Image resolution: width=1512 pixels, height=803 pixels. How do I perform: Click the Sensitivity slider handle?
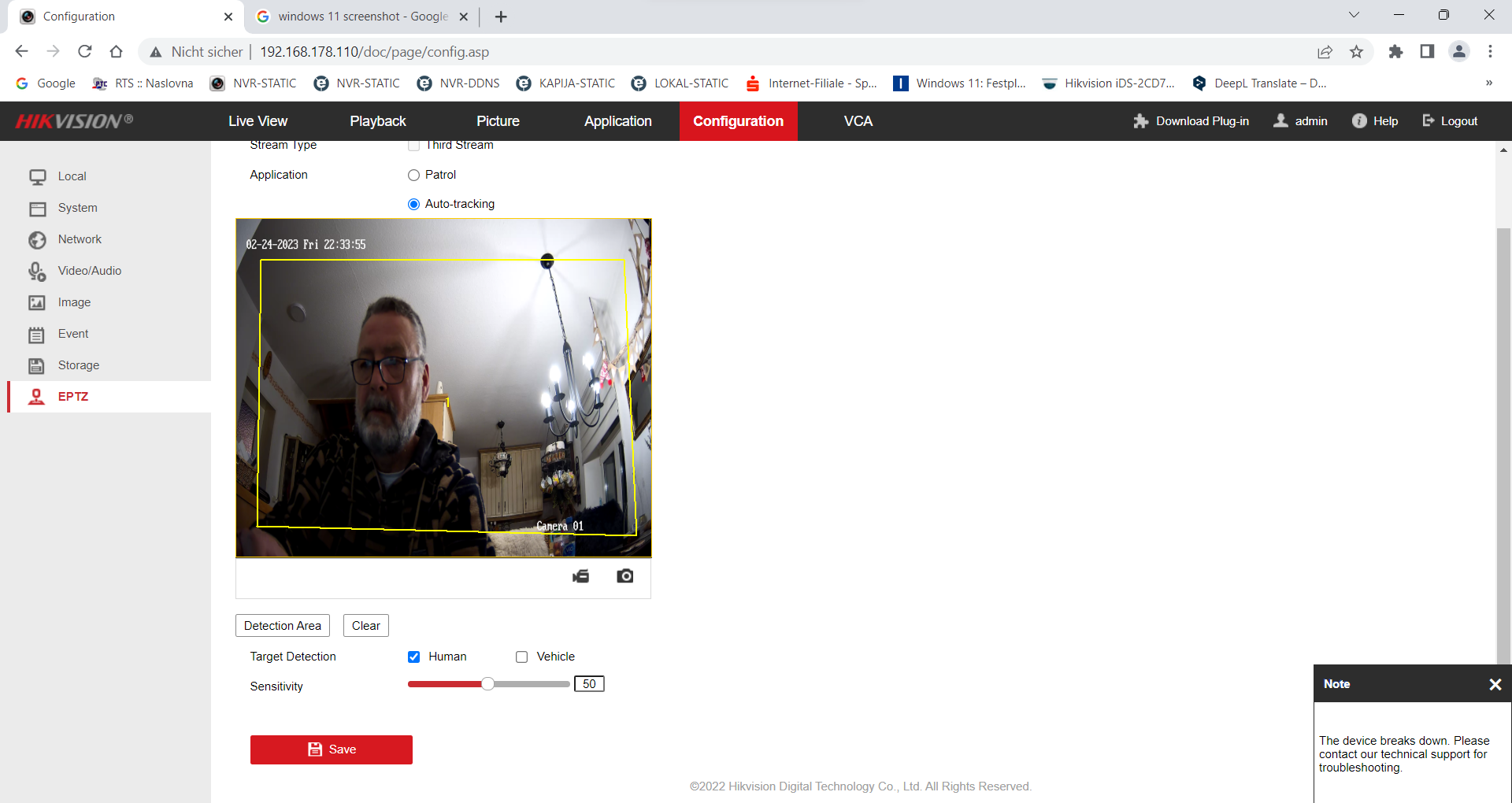pyautogui.click(x=488, y=684)
